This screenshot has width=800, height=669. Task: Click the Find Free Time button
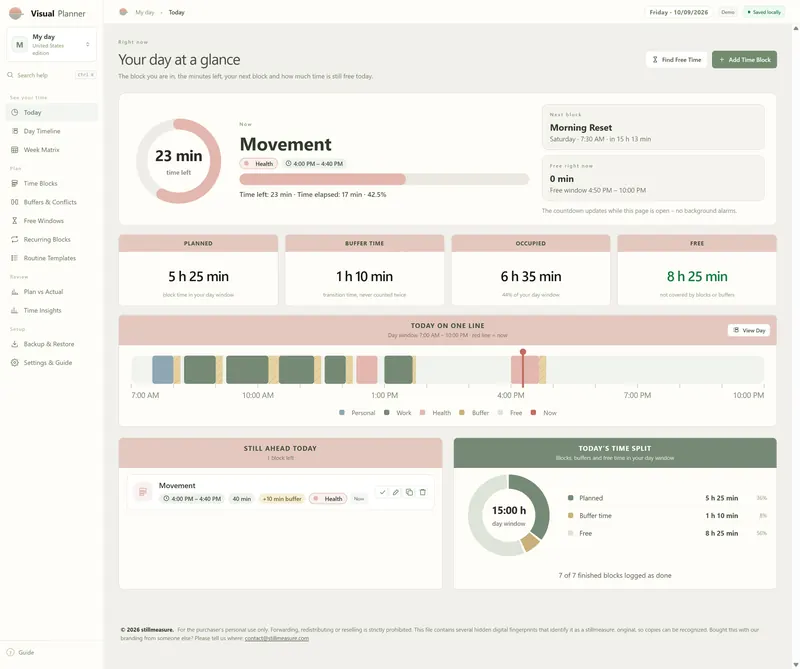[x=677, y=60]
